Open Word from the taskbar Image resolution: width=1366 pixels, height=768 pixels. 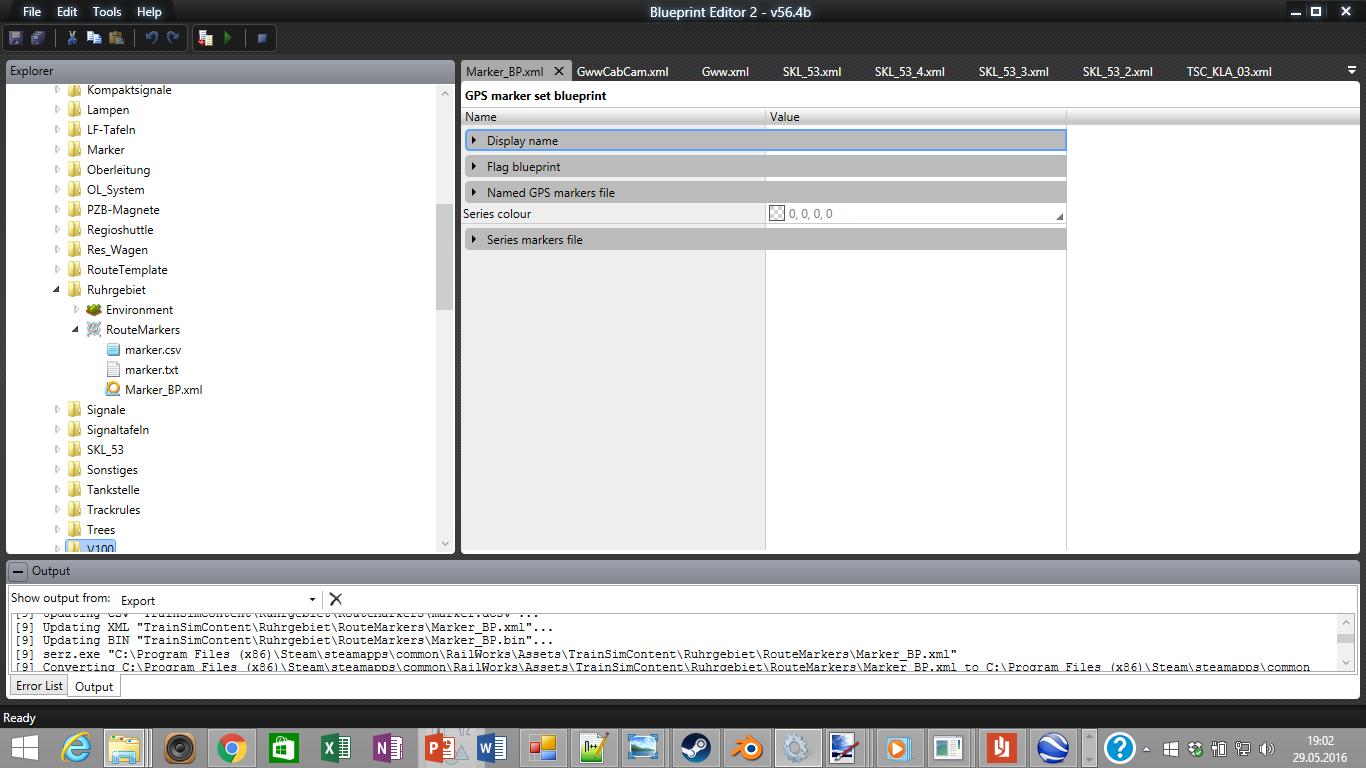[x=491, y=747]
